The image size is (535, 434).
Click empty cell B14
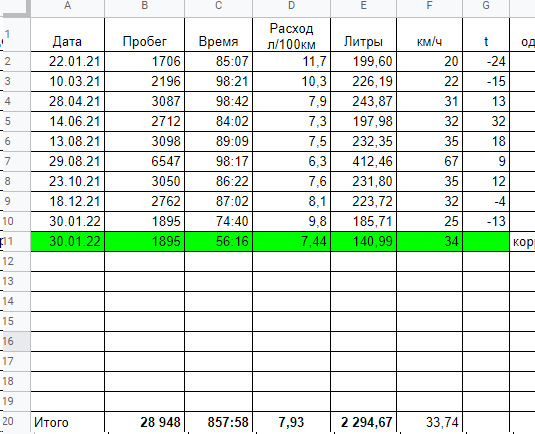(x=144, y=301)
